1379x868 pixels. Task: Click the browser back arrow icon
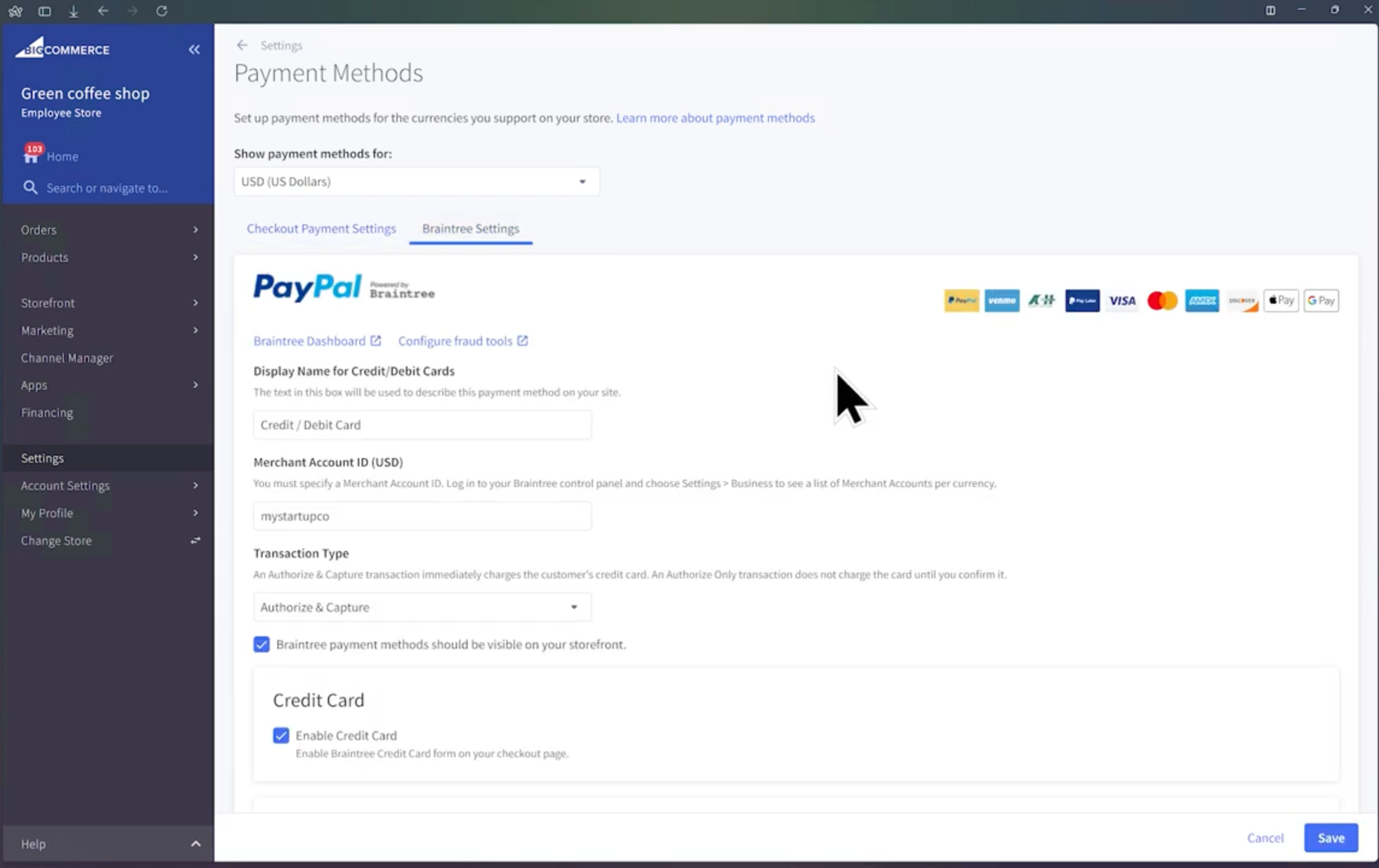(x=103, y=11)
